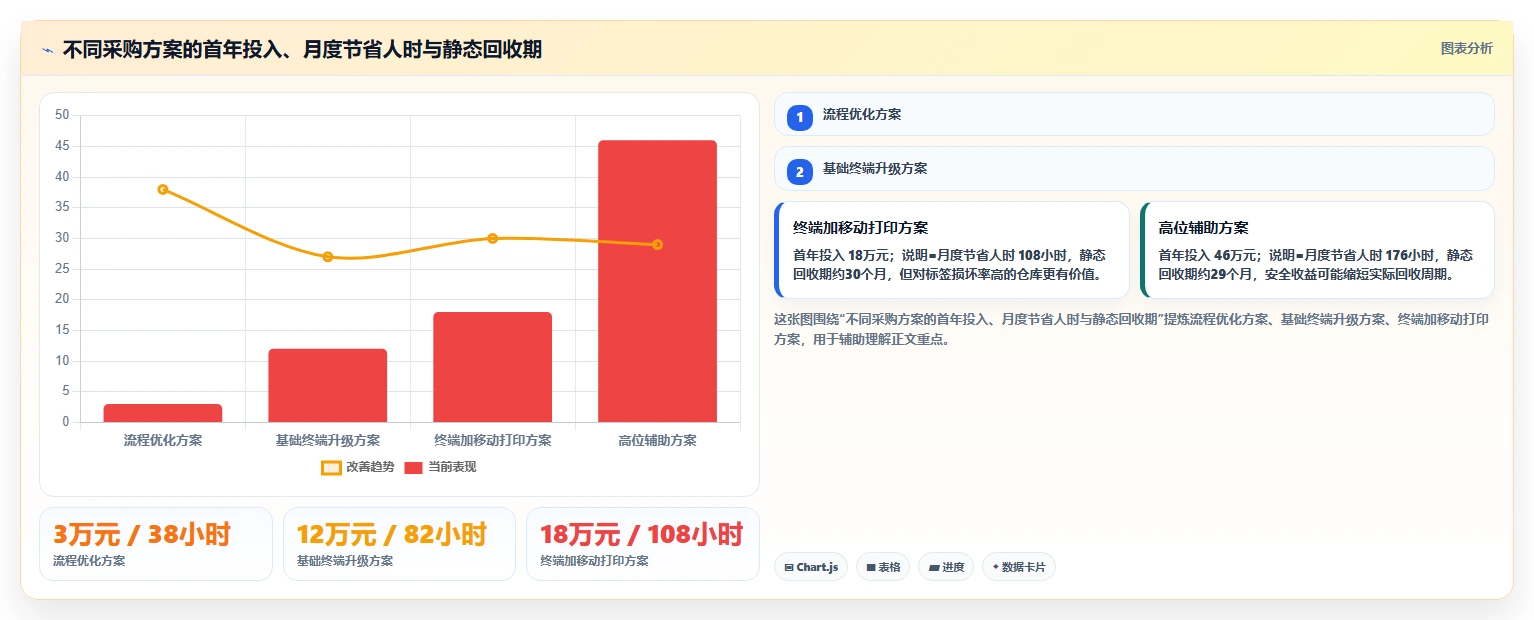1534x620 pixels.
Task: Click the red bar for 基础终端升级方案
Action: coord(328,385)
